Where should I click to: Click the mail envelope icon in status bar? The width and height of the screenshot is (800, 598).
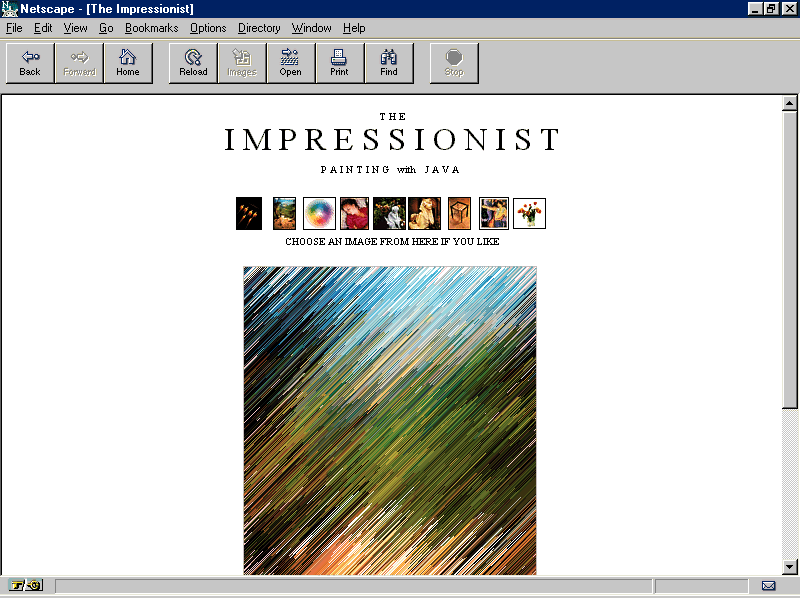(768, 586)
